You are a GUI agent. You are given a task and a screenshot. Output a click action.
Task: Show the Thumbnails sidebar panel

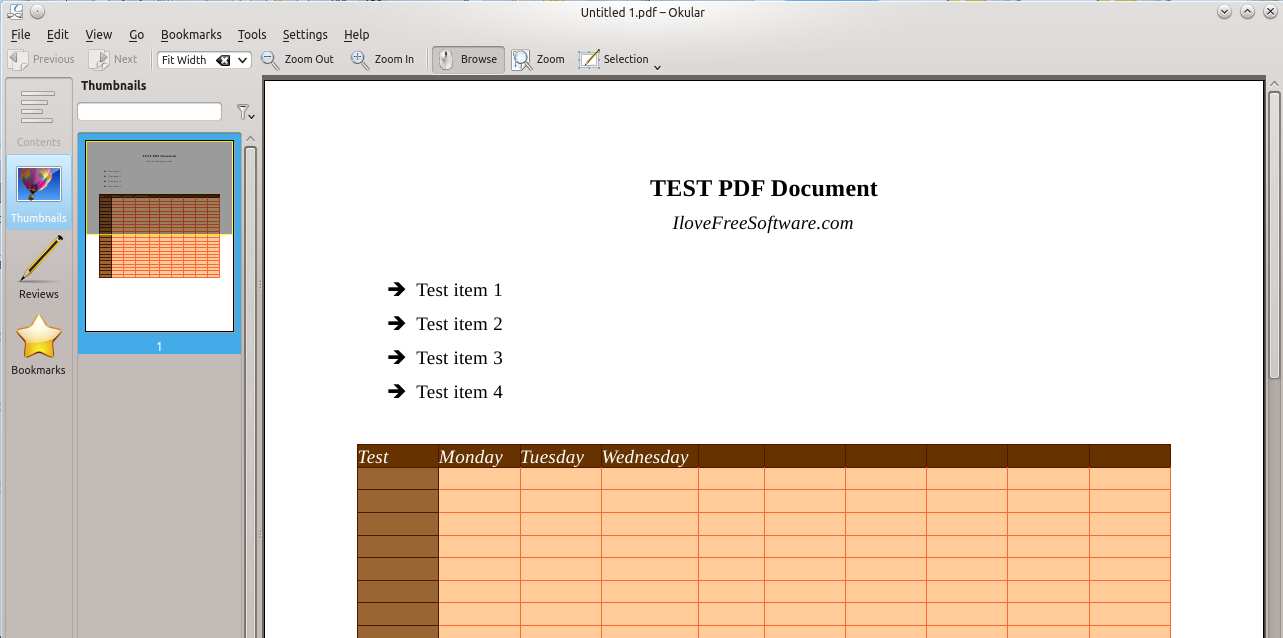(x=39, y=192)
